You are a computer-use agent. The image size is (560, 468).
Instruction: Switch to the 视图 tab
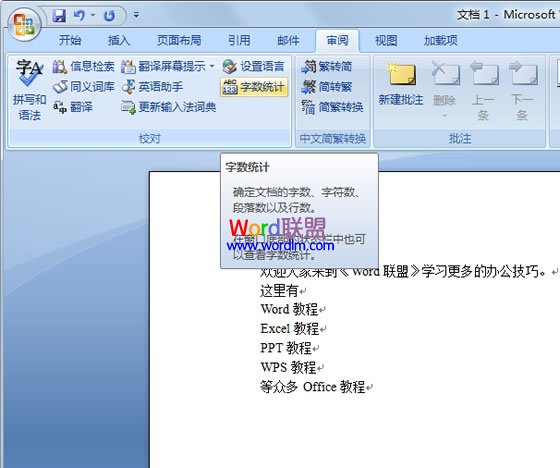coord(386,40)
